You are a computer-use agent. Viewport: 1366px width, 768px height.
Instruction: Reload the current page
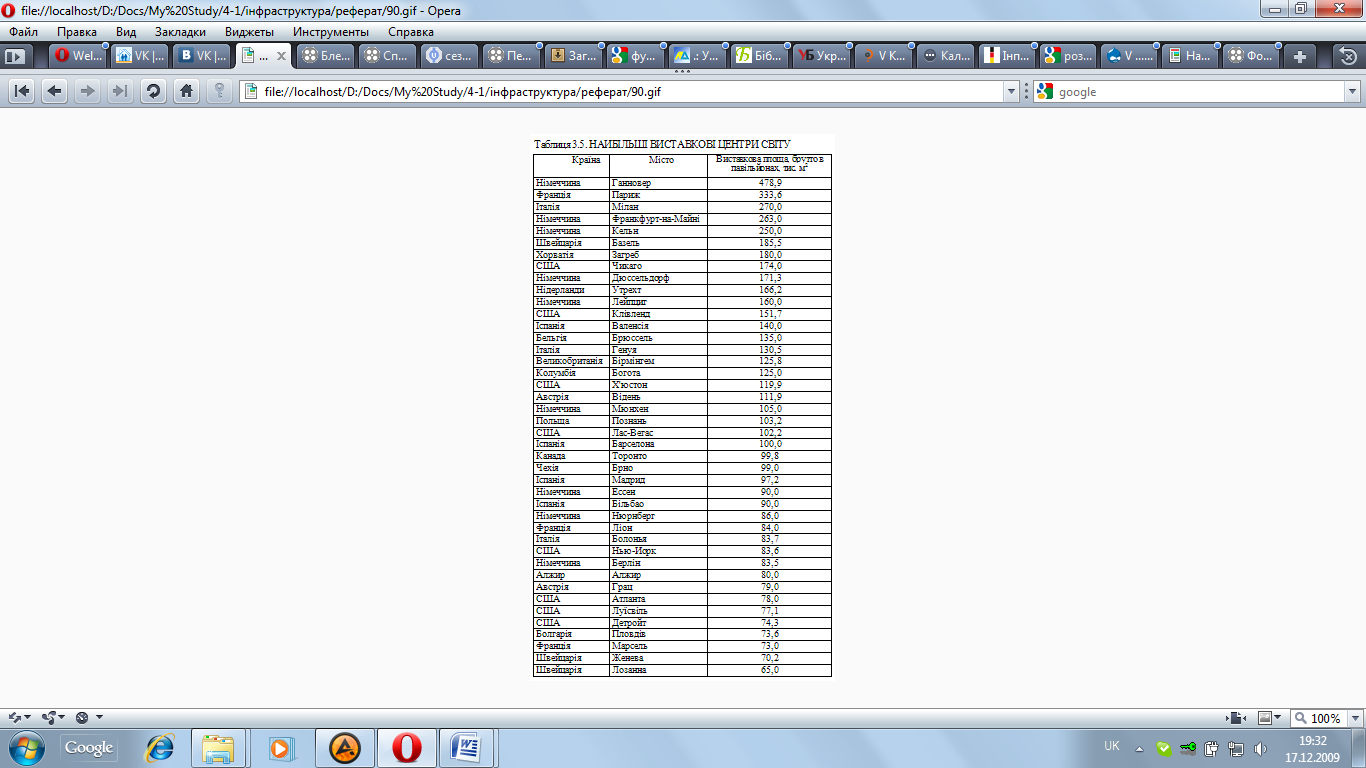(x=153, y=91)
